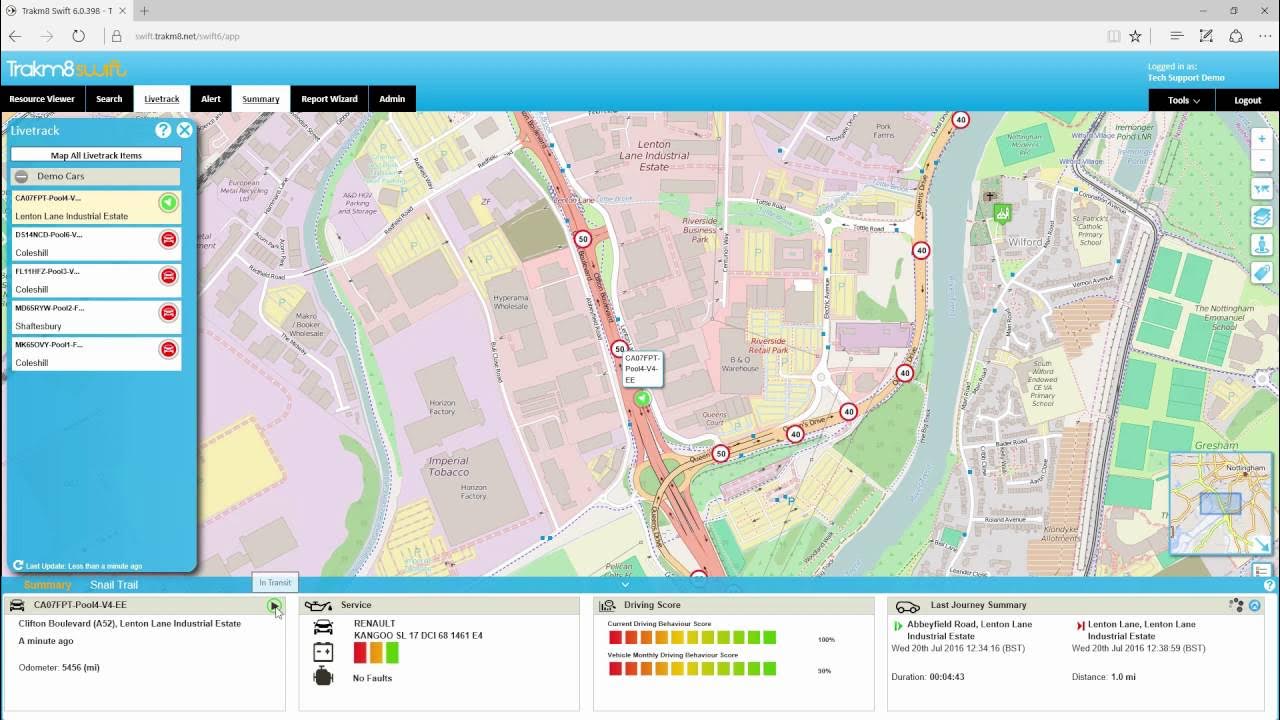This screenshot has height=720, width=1280.
Task: Open the Admin tab
Action: click(392, 99)
